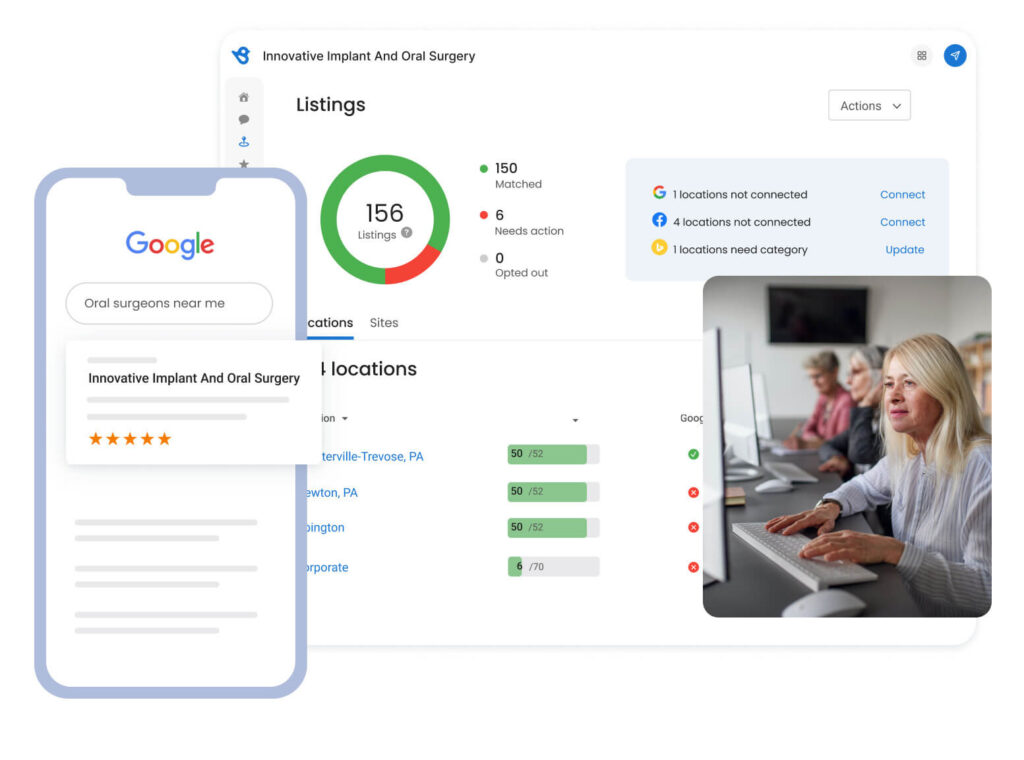Viewport: 1024px width, 760px height.
Task: Click the Google logo status icon
Action: pos(659,193)
